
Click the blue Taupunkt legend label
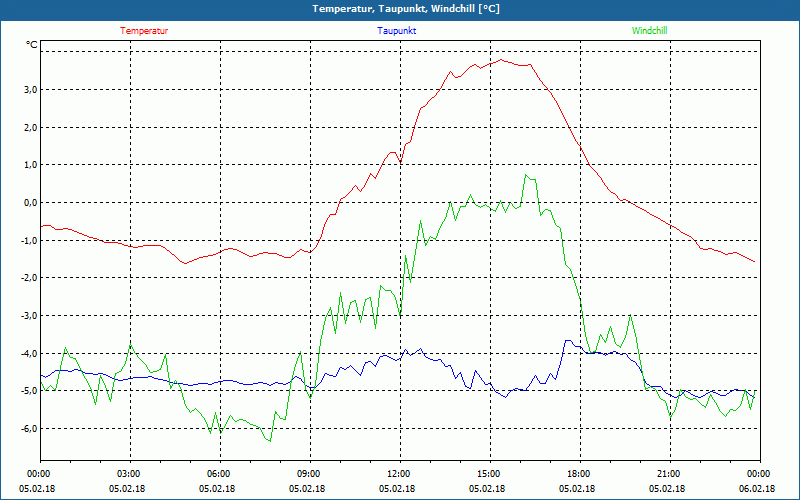397,31
